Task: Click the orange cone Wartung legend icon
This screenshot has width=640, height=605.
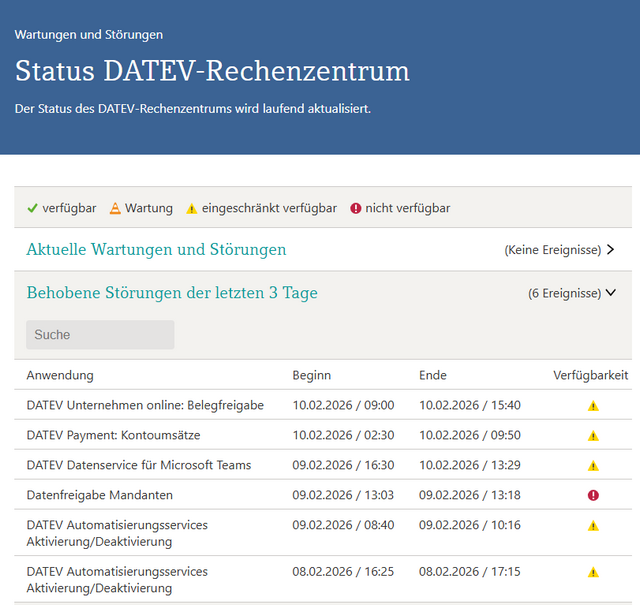Action: 116,208
